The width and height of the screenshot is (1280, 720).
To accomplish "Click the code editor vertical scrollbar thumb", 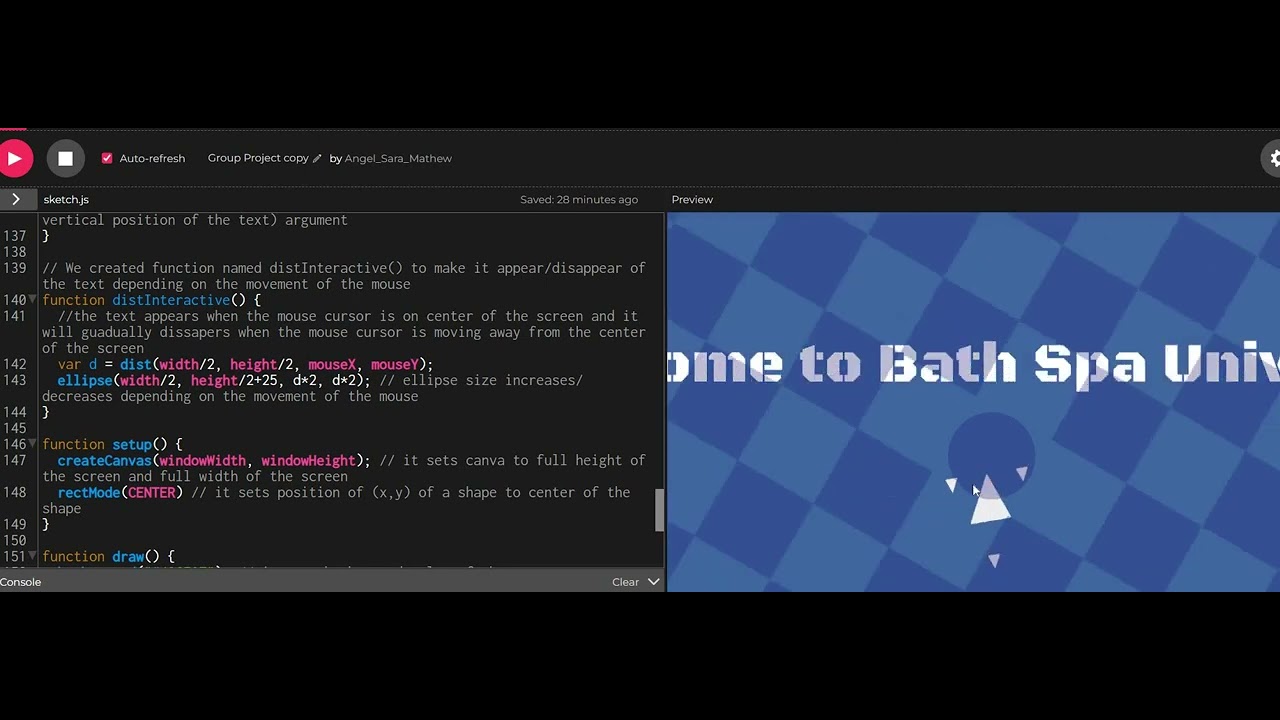I will tap(659, 510).
